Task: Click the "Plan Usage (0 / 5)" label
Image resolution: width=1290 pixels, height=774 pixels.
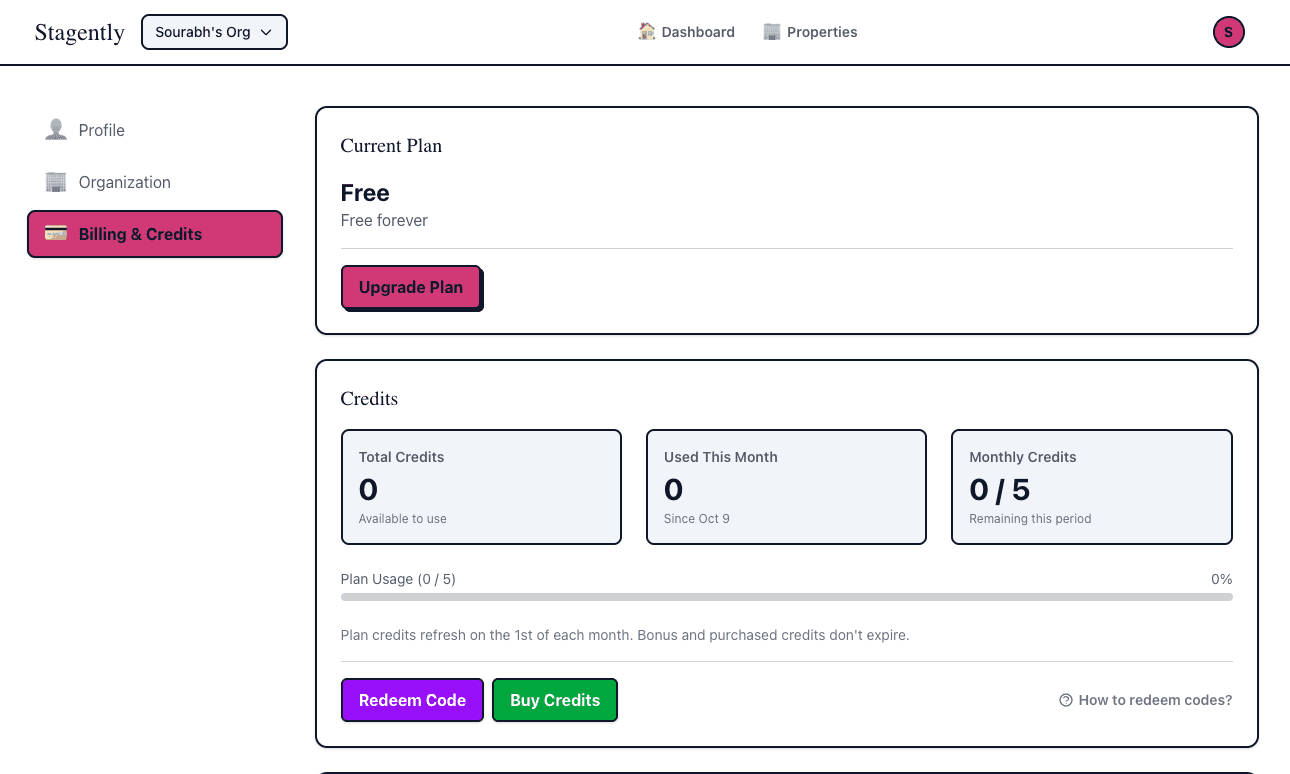Action: [x=398, y=579]
